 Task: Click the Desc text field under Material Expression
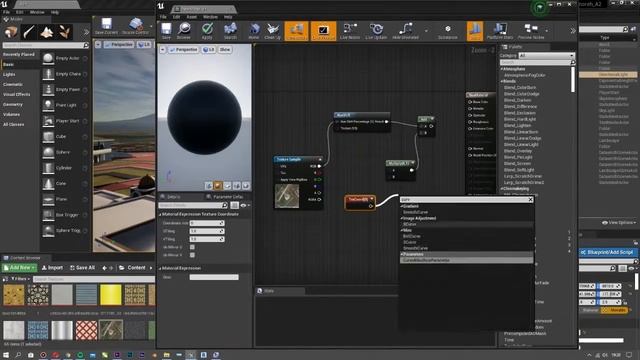pos(214,277)
